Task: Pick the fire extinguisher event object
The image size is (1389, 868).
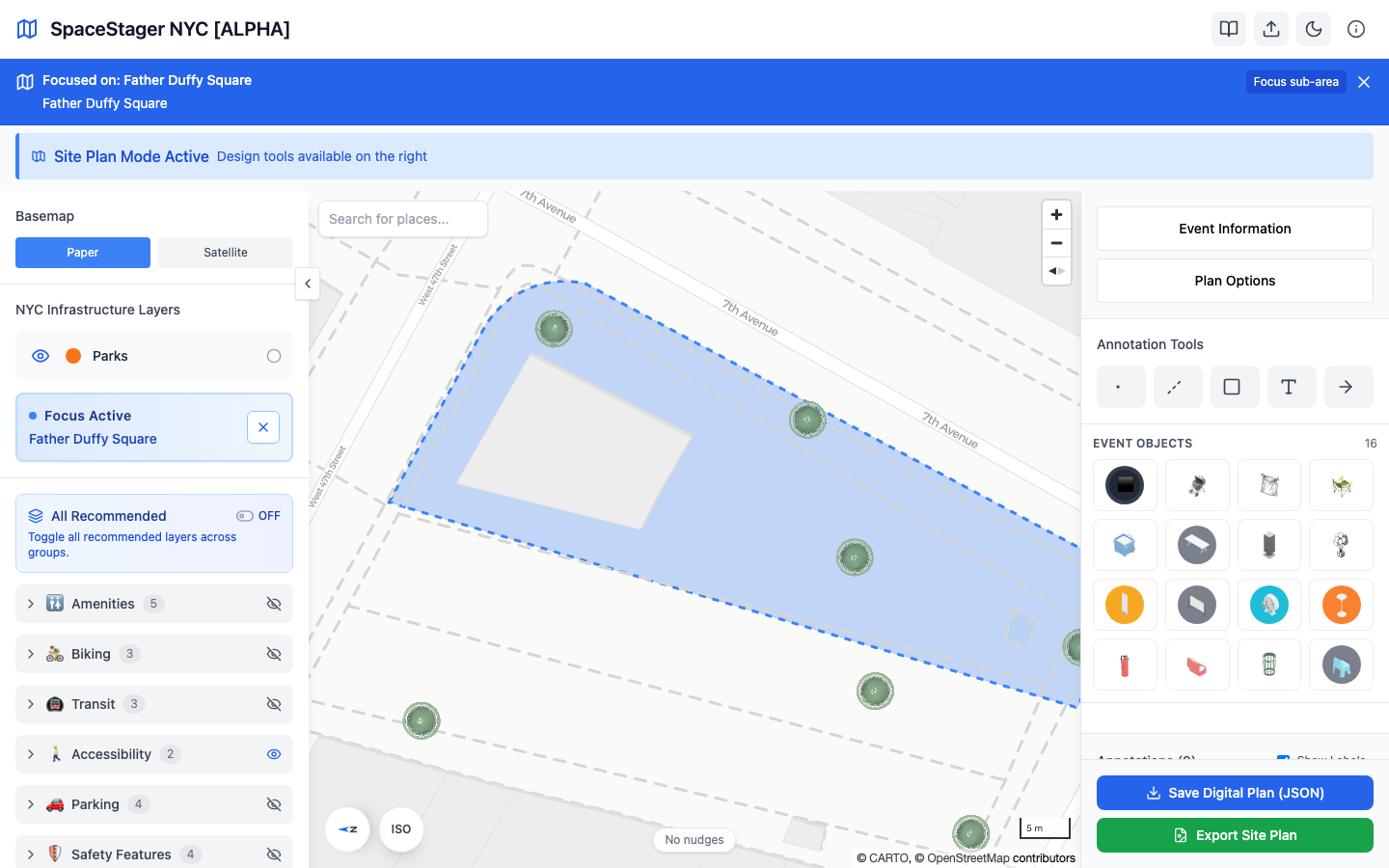Action: click(1125, 665)
